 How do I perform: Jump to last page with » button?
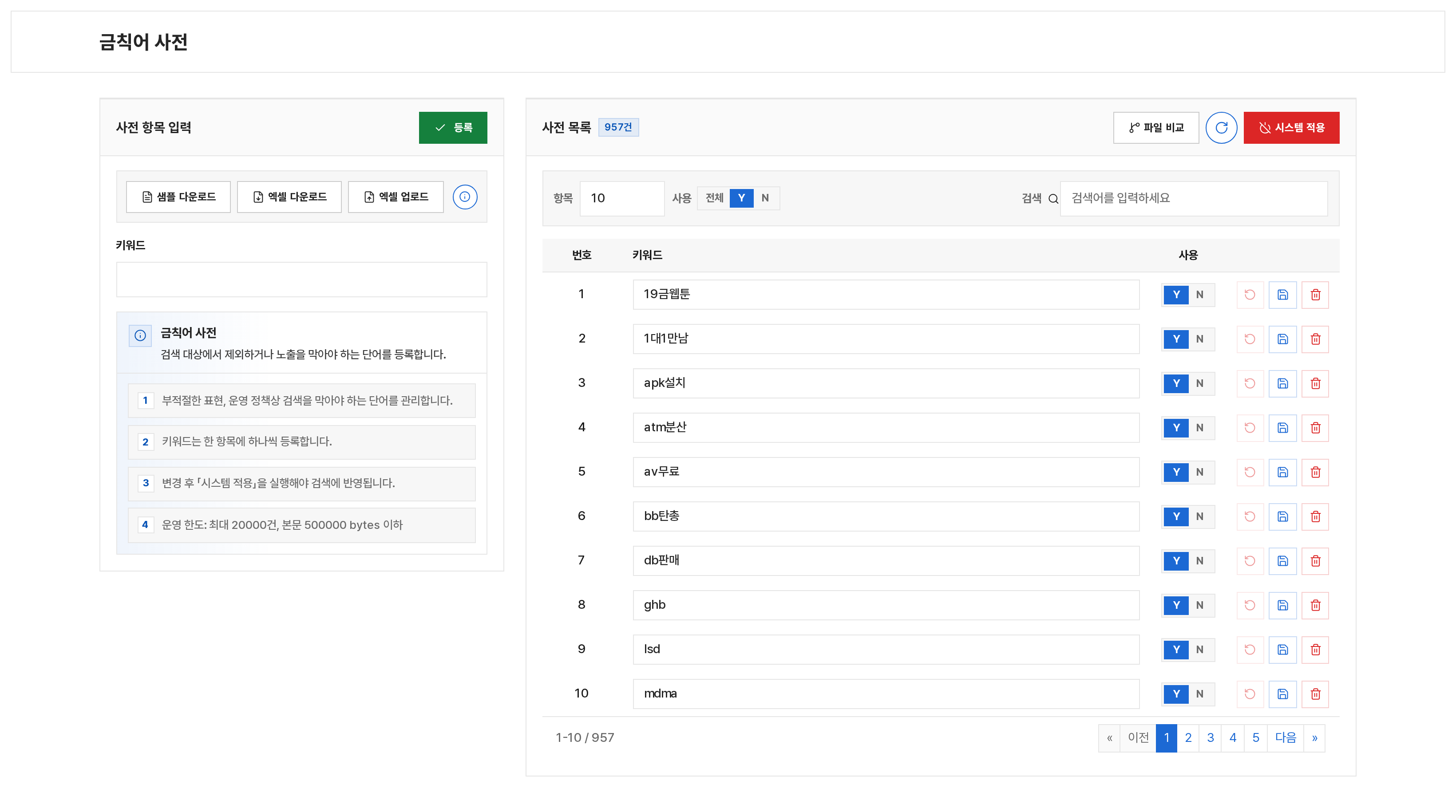tap(1314, 738)
